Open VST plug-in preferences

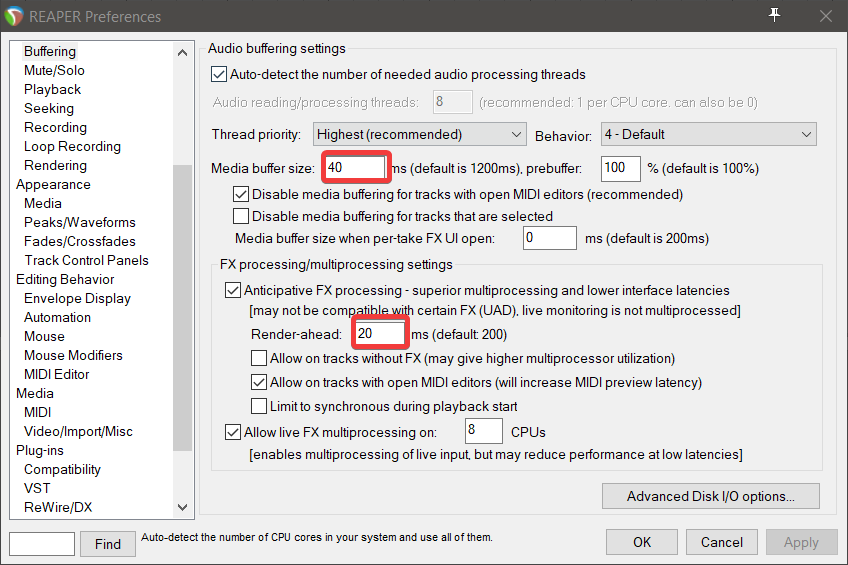[37, 488]
